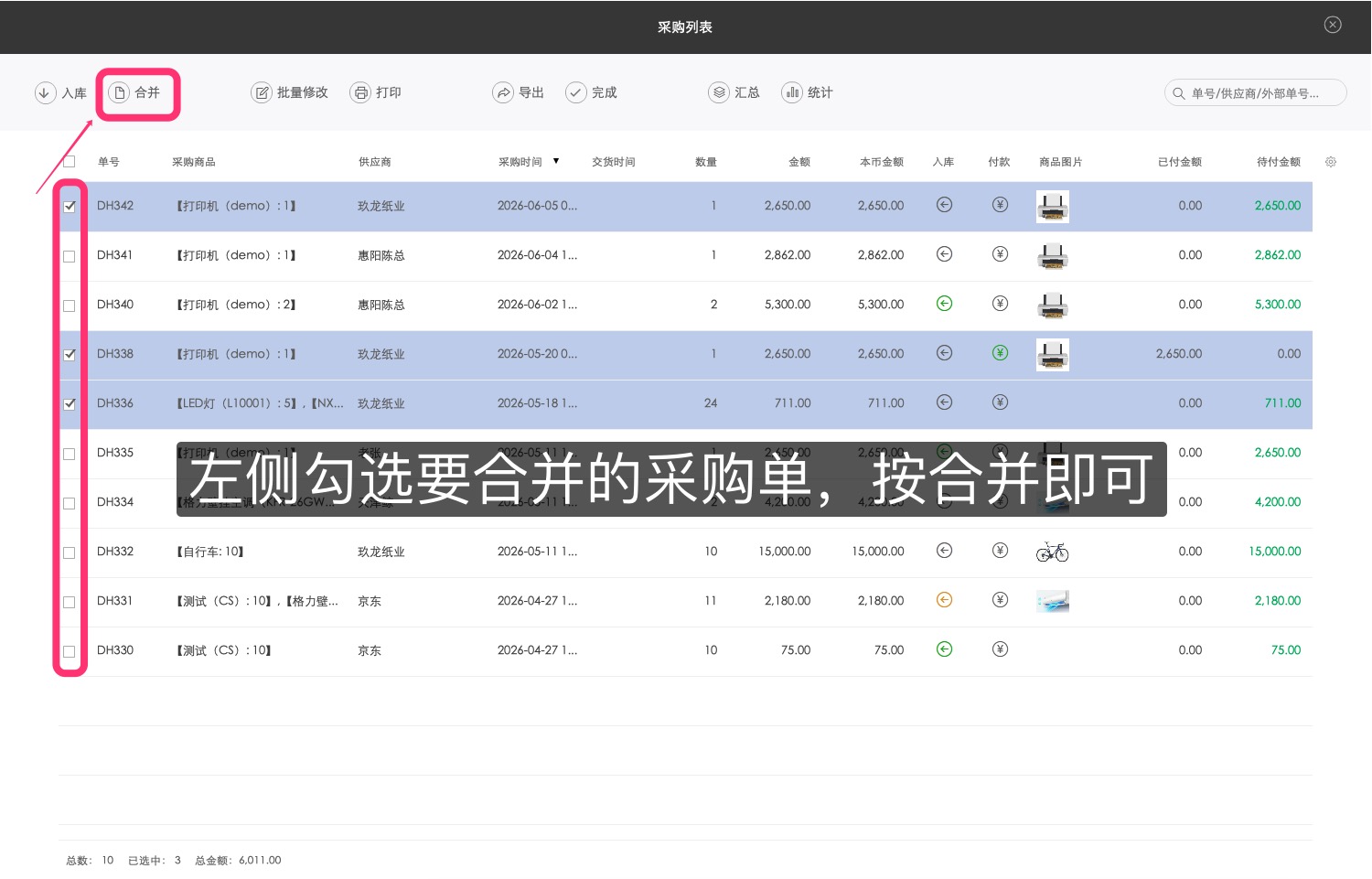Check the DH340 row checkbox
1372x879 pixels.
[x=69, y=306]
